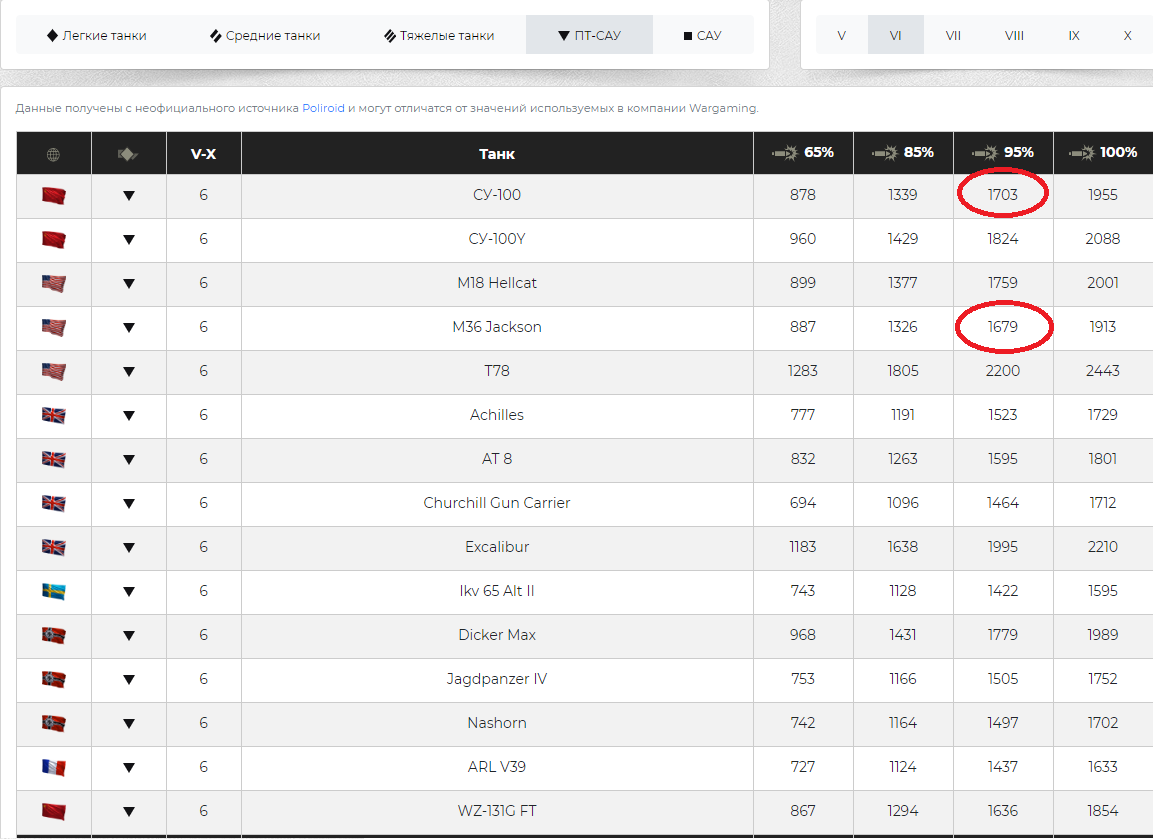1153x839 pixels.
Task: Click tank destroyer triangle in M18 Hellcat row
Action: (129, 283)
